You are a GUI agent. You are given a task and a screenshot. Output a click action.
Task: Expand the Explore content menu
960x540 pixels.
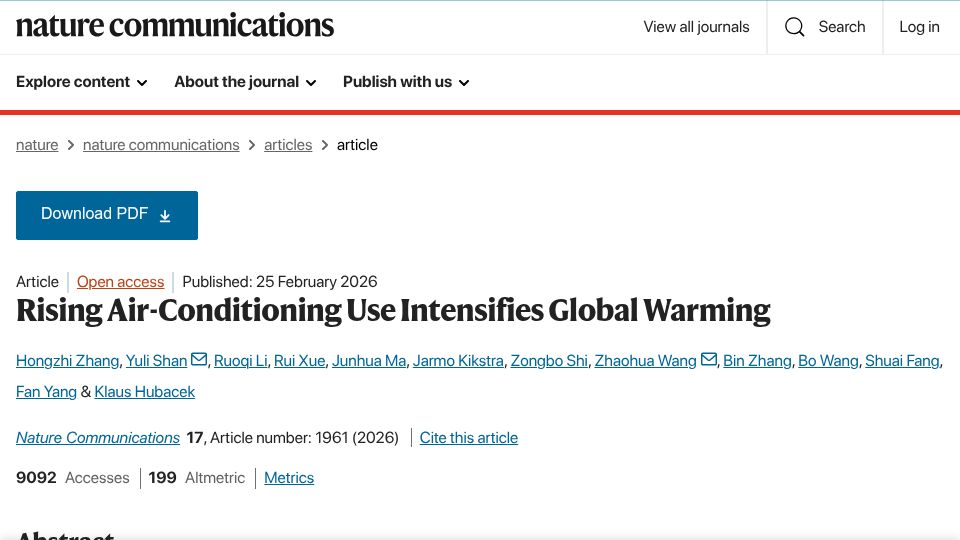81,82
